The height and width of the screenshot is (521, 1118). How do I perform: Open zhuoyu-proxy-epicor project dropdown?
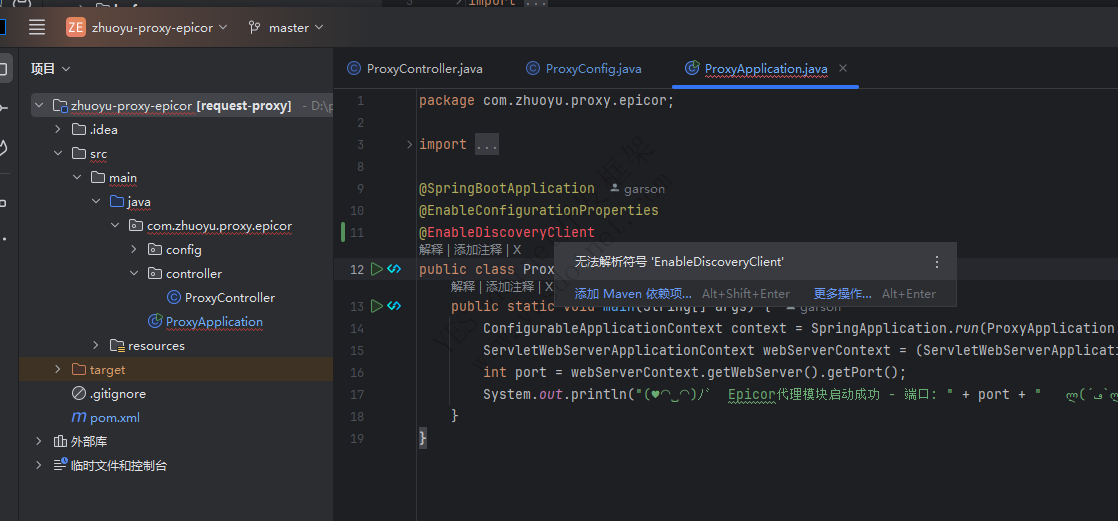click(160, 28)
